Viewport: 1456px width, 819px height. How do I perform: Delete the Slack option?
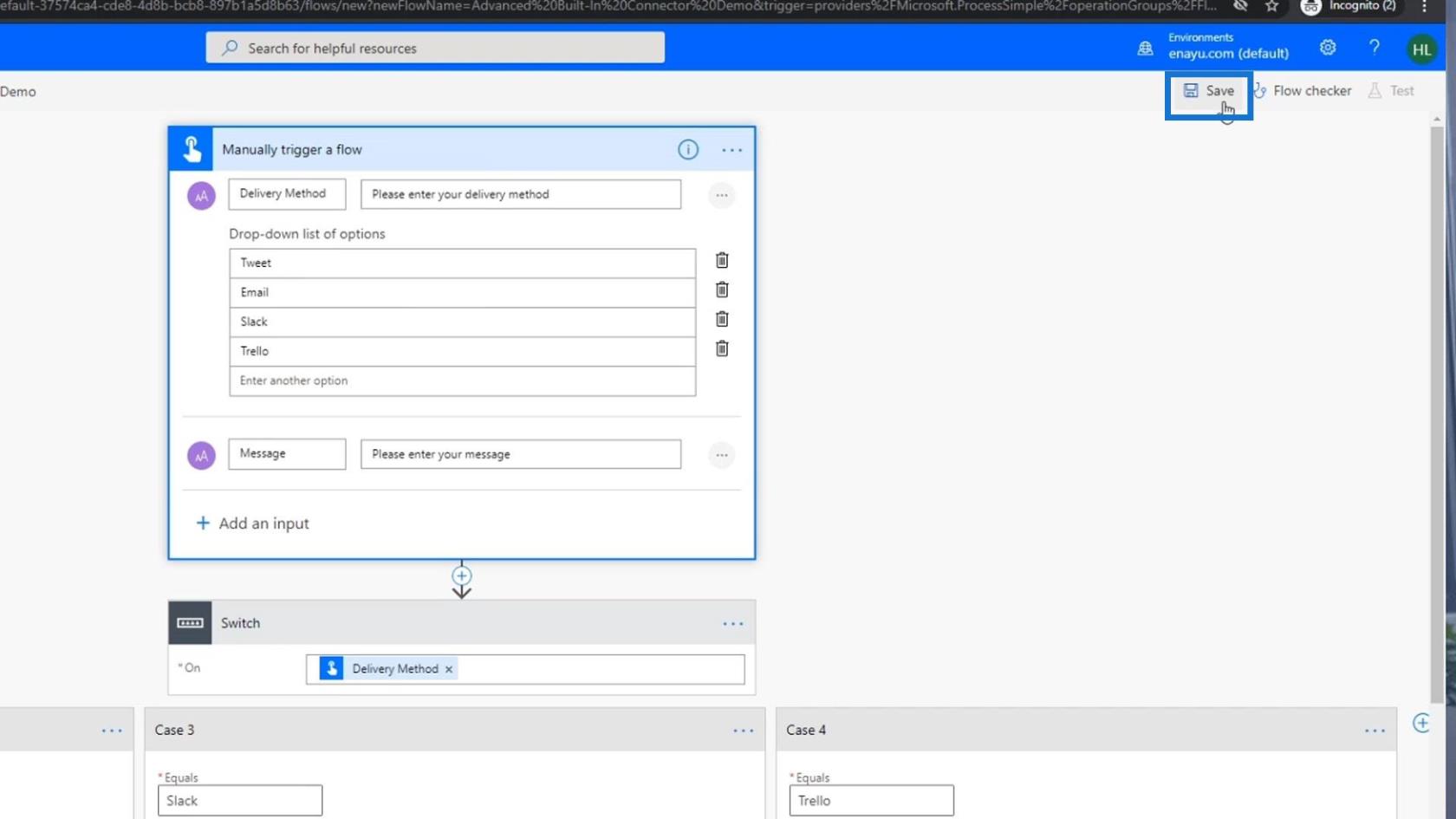point(721,319)
